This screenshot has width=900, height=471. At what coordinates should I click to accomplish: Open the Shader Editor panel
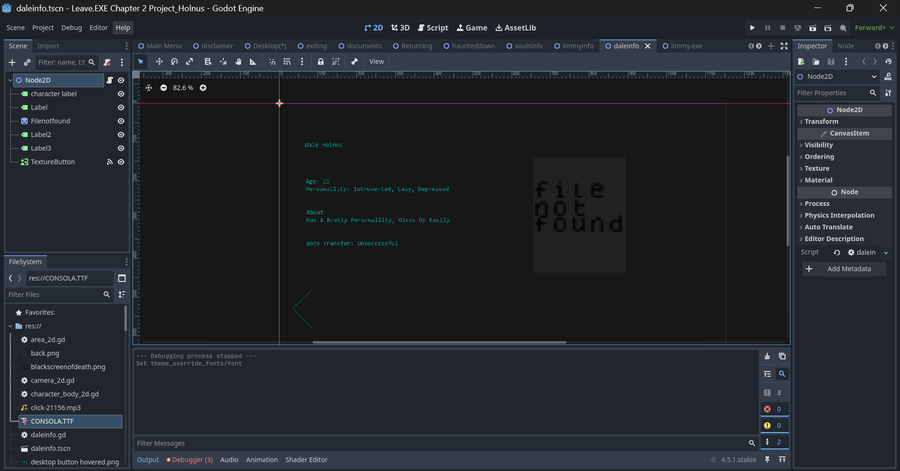pyautogui.click(x=307, y=460)
